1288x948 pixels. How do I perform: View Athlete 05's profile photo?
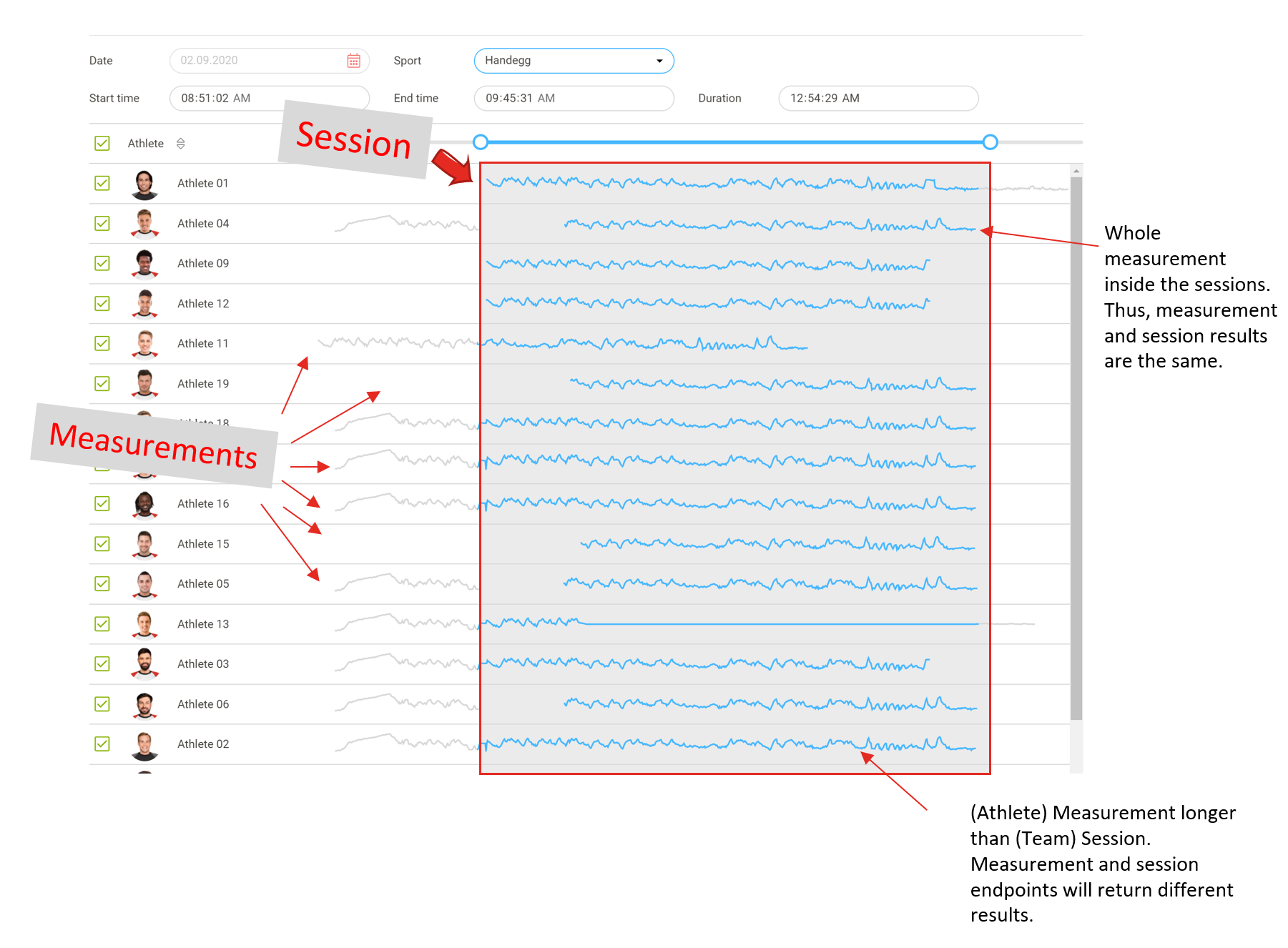click(x=144, y=583)
